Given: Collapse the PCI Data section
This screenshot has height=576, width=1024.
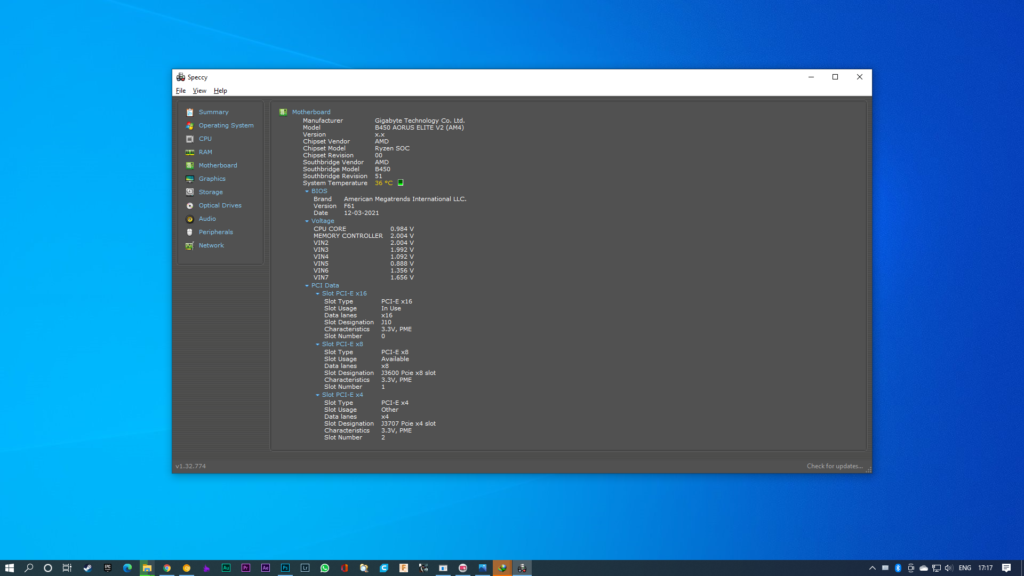Looking at the screenshot, I should pos(307,285).
